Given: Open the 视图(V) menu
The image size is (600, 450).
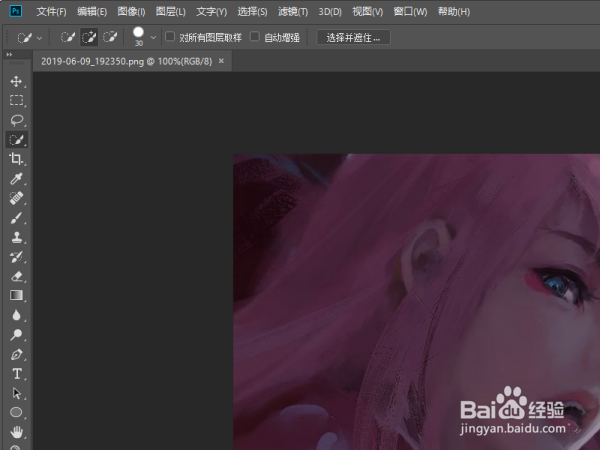Looking at the screenshot, I should pyautogui.click(x=368, y=12).
